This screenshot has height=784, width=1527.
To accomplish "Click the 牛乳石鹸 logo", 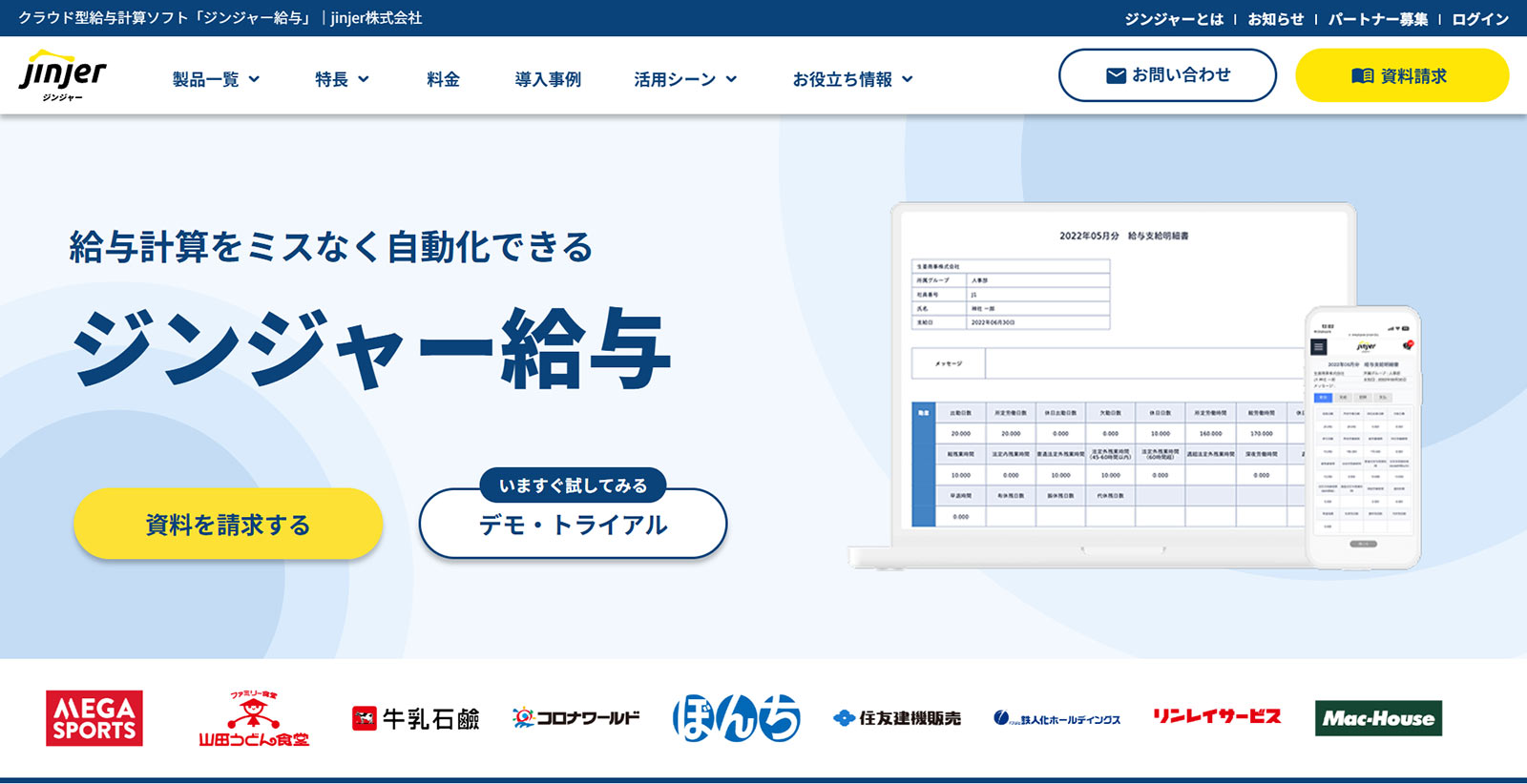I will click(416, 718).
